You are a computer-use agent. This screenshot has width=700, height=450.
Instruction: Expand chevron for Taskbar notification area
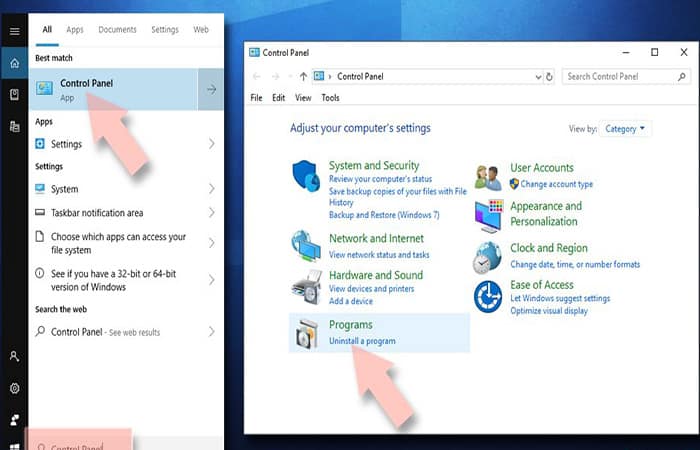(x=212, y=212)
